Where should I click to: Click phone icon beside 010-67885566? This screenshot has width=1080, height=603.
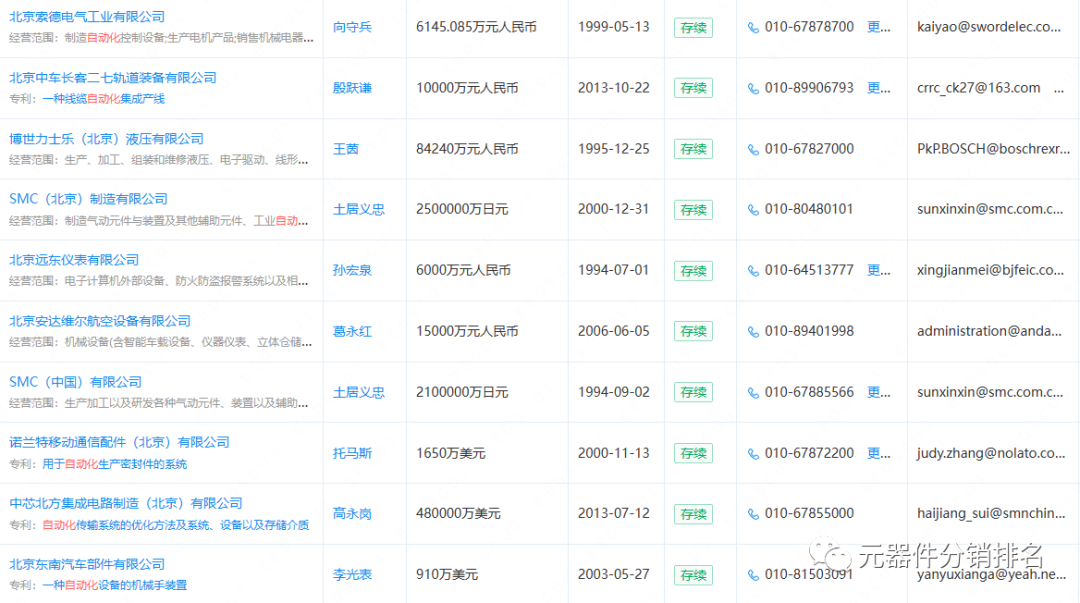pyautogui.click(x=754, y=393)
